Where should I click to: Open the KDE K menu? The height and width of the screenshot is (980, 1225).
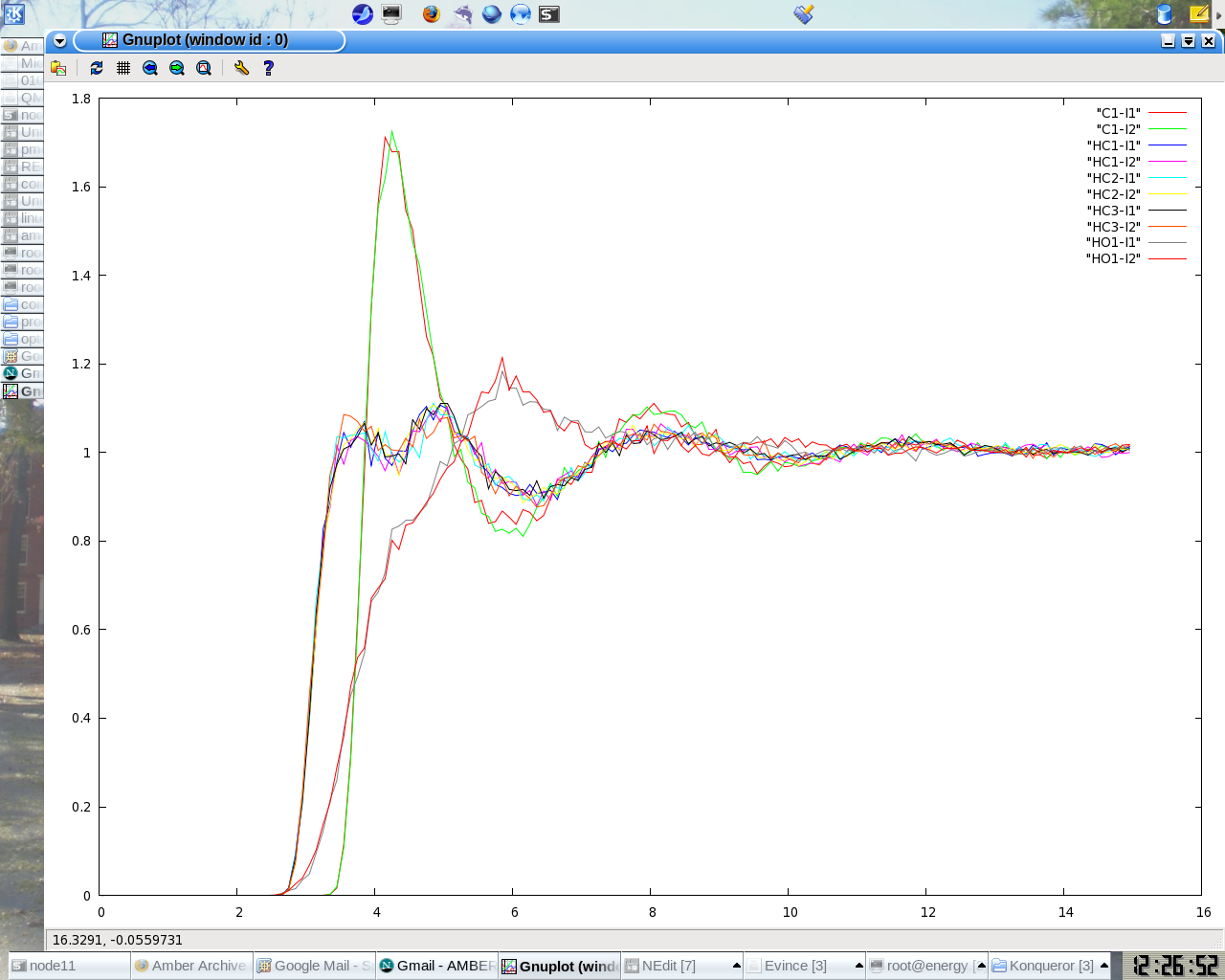(13, 13)
